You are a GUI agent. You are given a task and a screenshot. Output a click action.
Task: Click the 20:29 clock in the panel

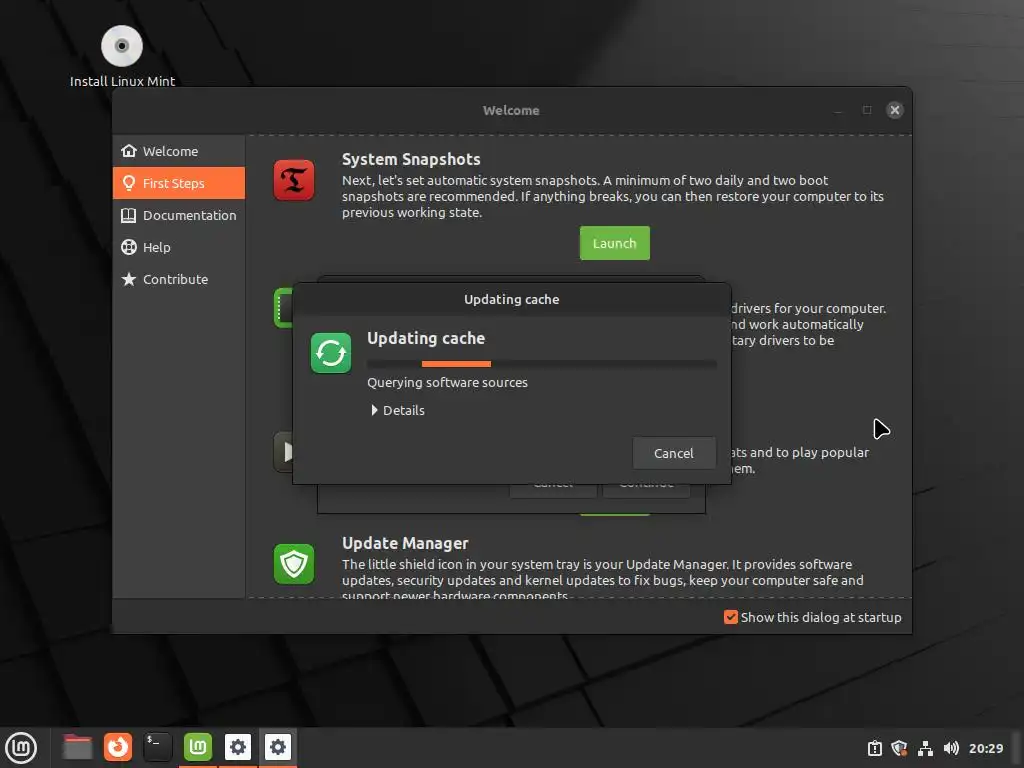tap(985, 748)
